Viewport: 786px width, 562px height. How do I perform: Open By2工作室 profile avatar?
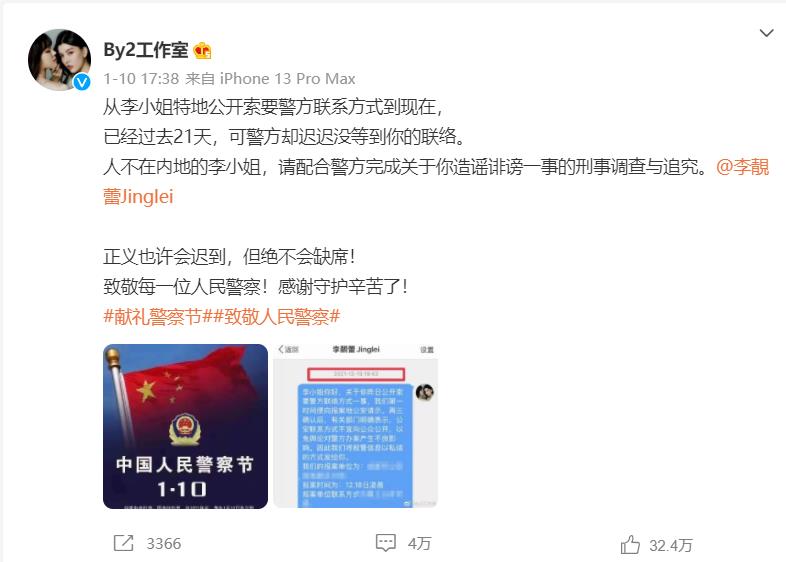59,60
